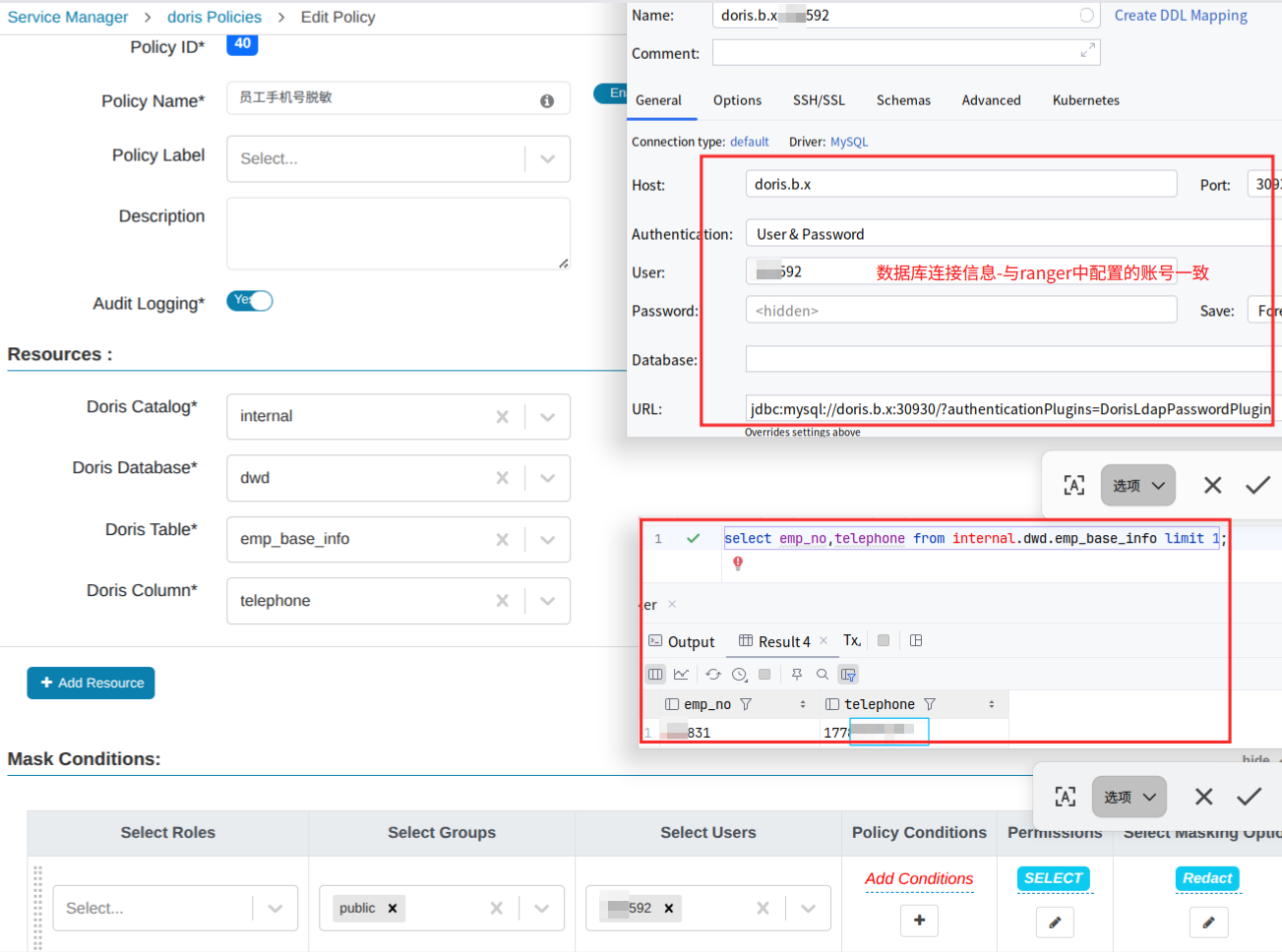Open search in the result grid
The image size is (1282, 952).
click(823, 674)
